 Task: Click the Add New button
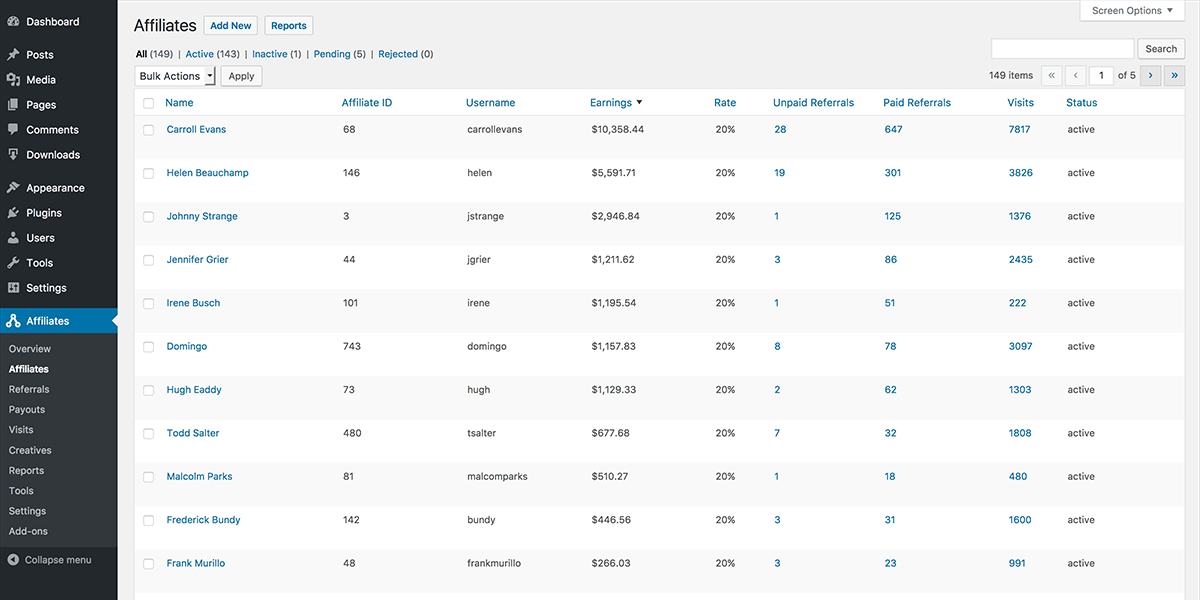pyautogui.click(x=230, y=25)
